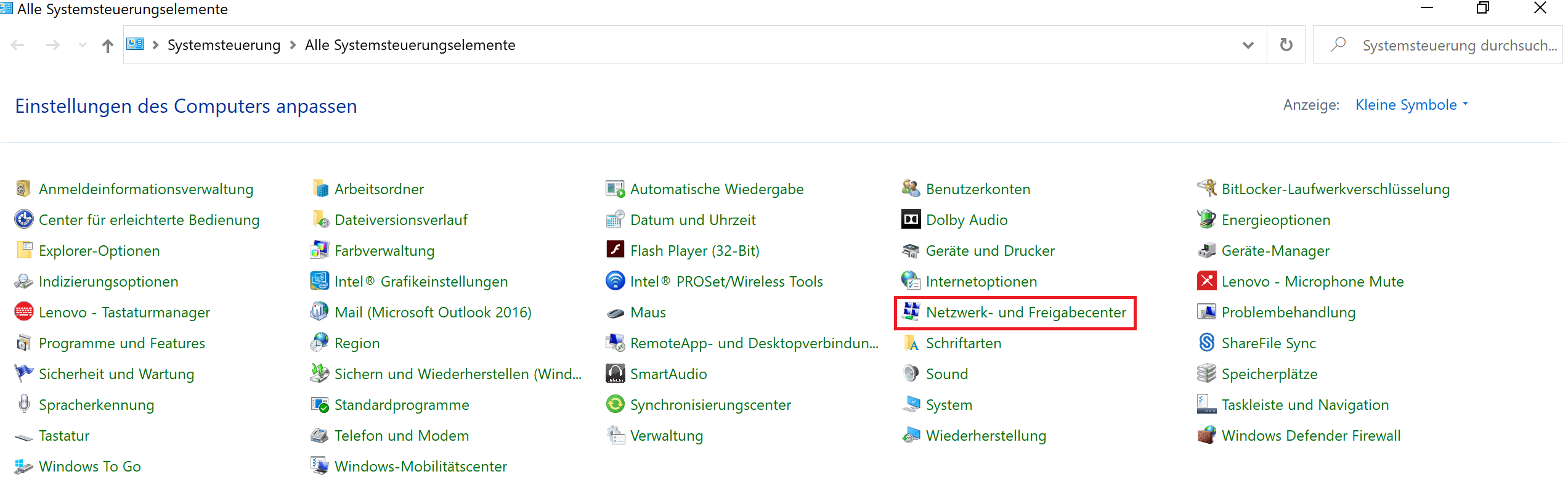This screenshot has width=1568, height=490.
Task: Click the Automatische Wiedergabe icon
Action: (615, 189)
